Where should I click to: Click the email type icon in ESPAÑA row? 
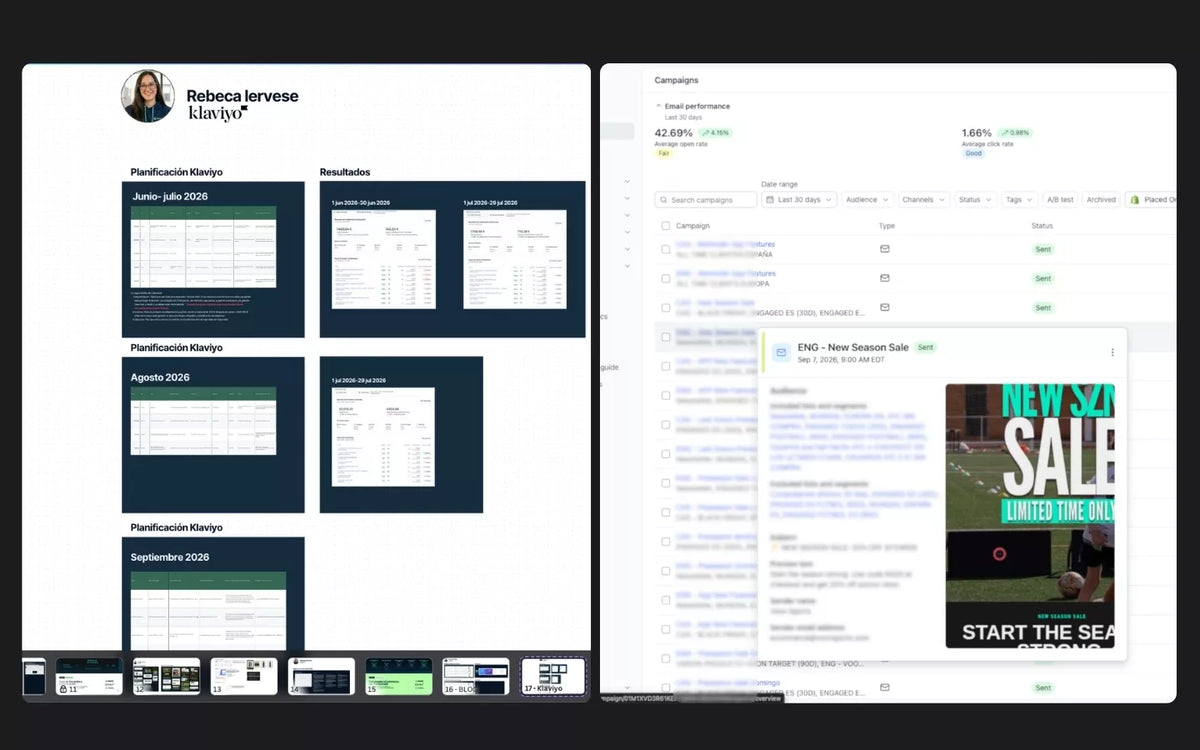(885, 249)
